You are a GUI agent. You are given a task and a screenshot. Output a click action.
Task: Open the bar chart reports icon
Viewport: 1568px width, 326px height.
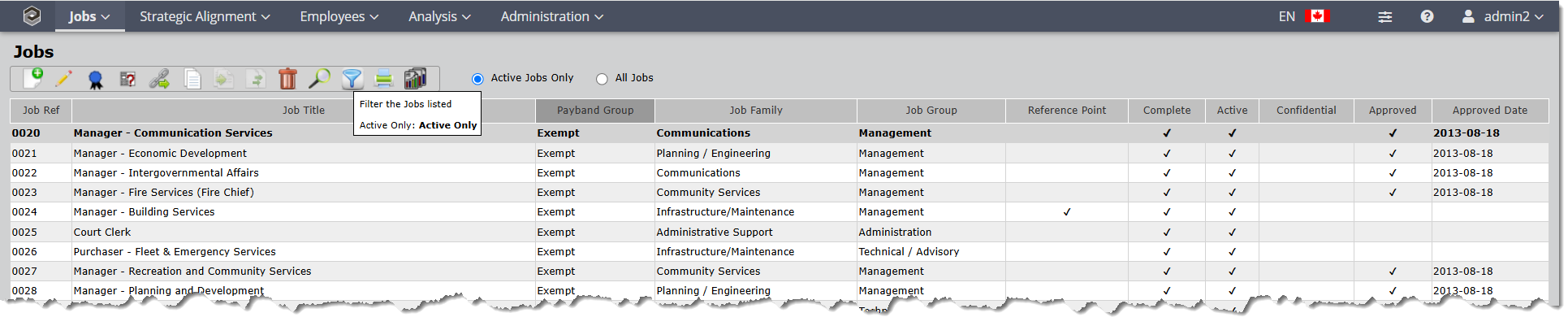tap(415, 79)
